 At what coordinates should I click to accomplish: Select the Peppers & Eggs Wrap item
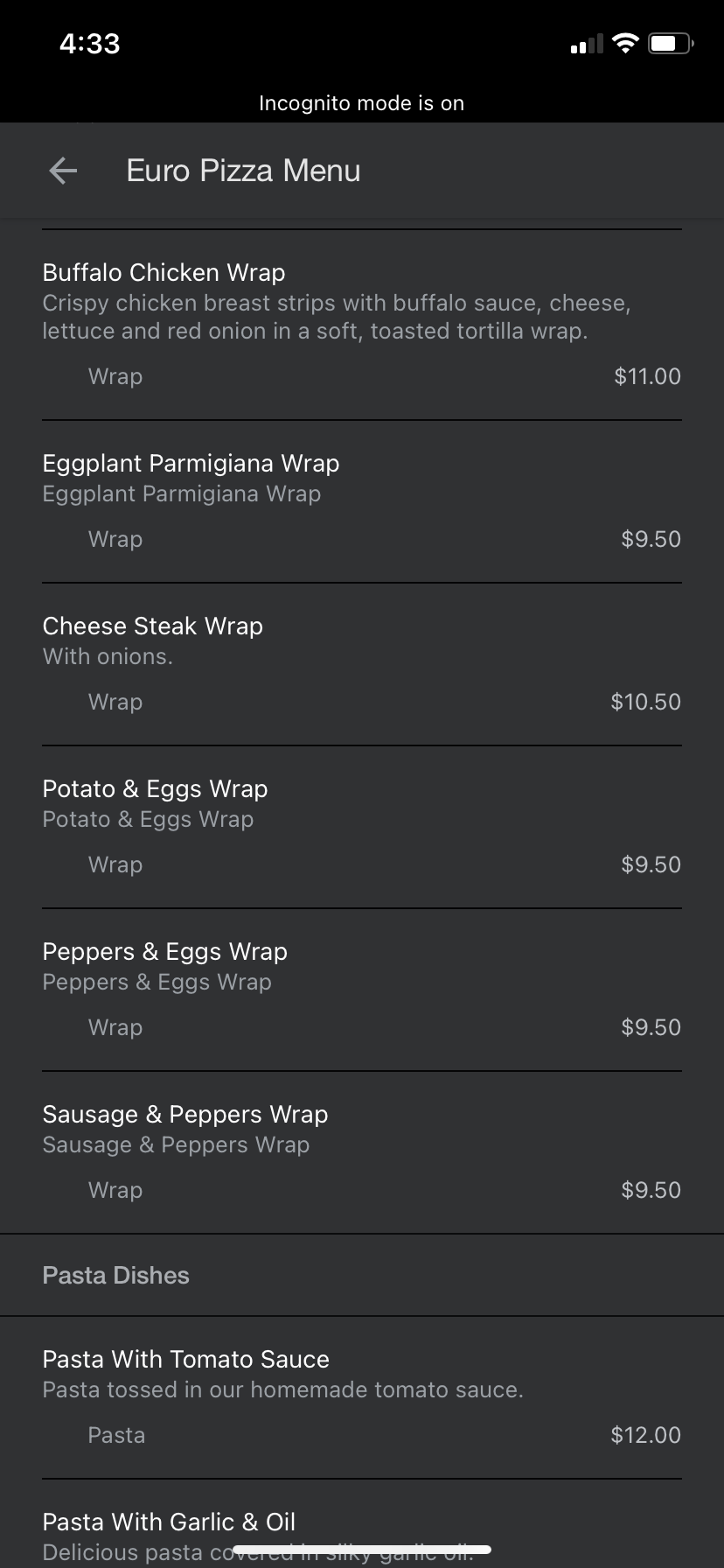click(164, 952)
